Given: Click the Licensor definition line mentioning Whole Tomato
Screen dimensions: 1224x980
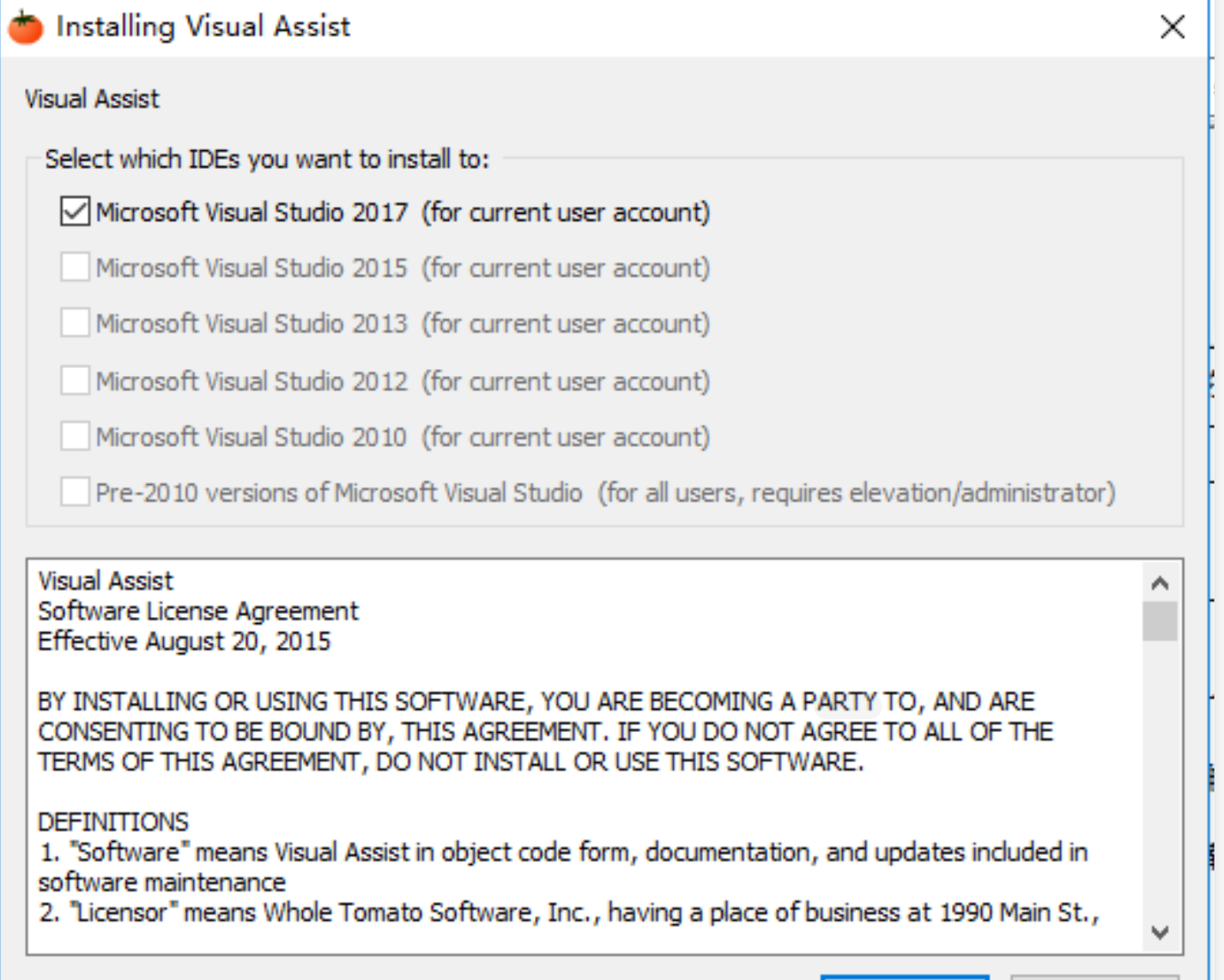Looking at the screenshot, I should pos(568,912).
